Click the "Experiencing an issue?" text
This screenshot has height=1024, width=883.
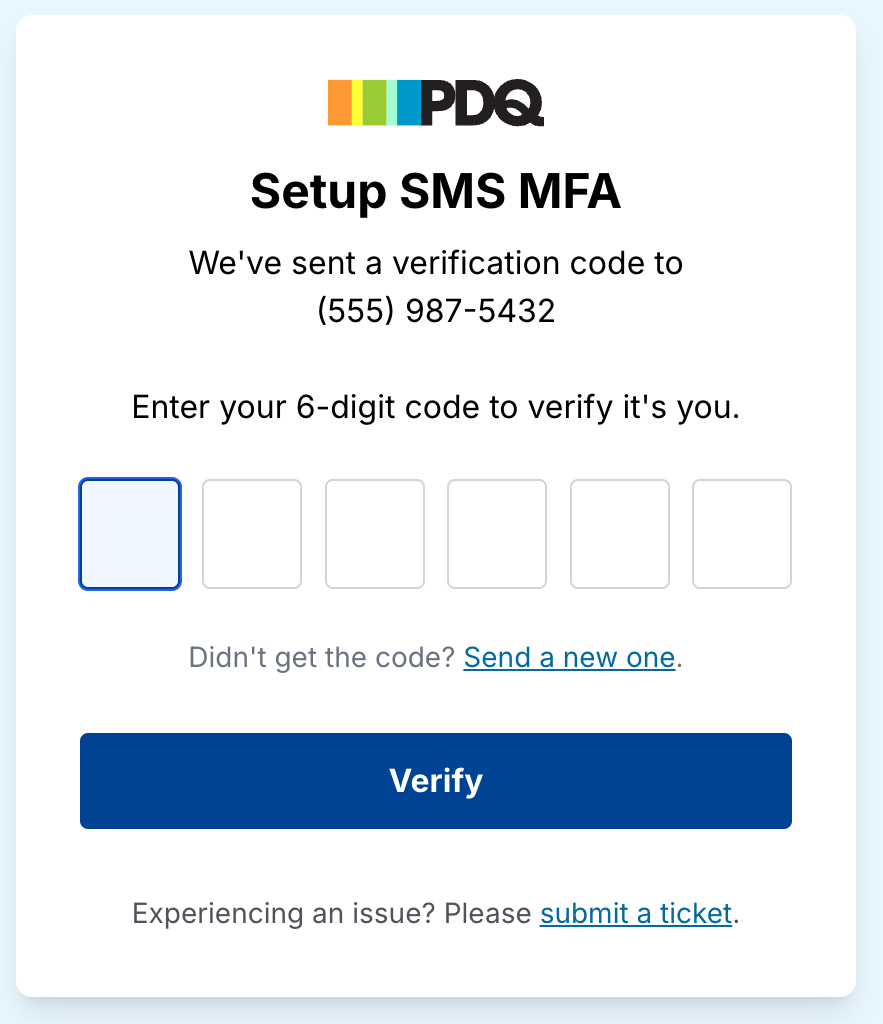283,914
